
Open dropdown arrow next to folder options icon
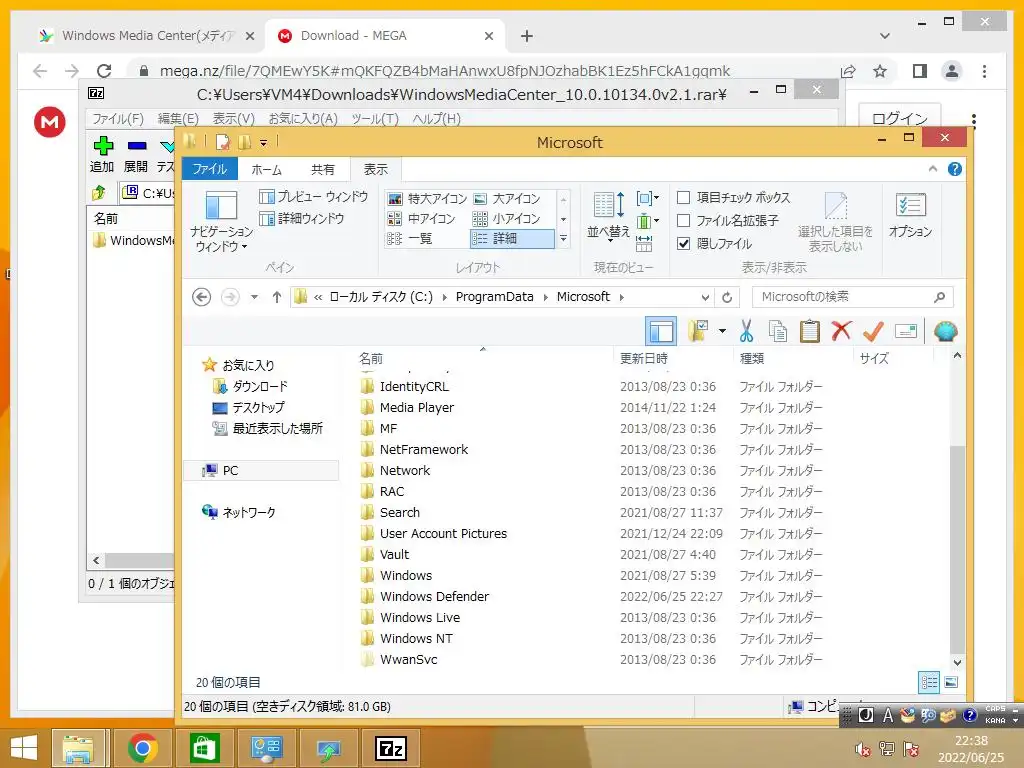coord(722,331)
